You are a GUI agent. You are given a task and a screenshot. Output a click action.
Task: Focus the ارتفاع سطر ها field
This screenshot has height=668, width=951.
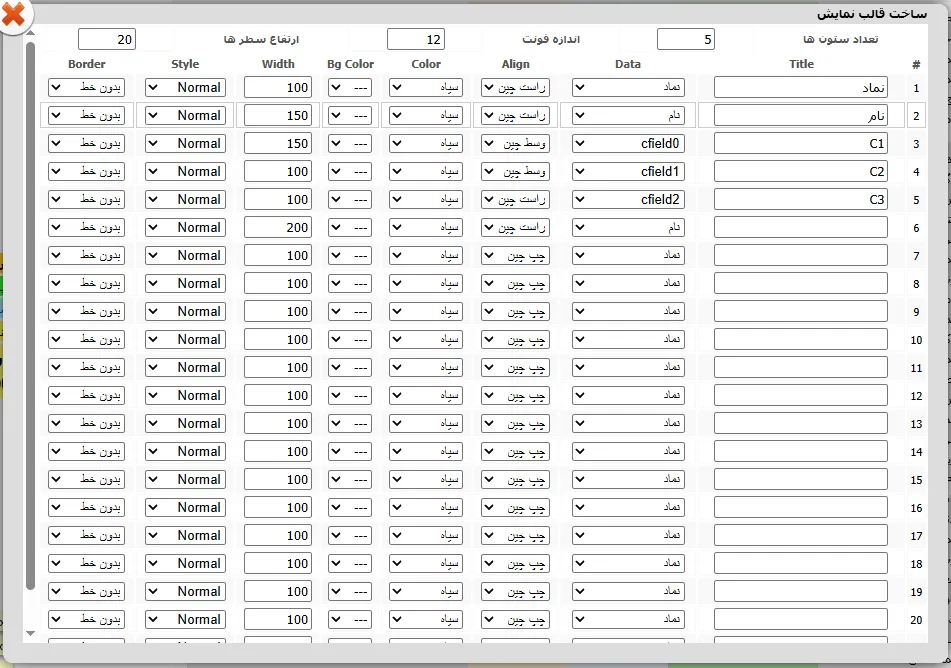(107, 39)
